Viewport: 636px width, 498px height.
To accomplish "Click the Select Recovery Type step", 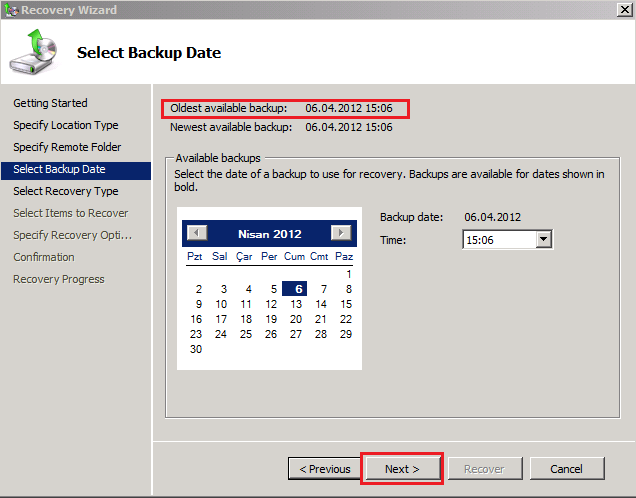I will point(65,191).
